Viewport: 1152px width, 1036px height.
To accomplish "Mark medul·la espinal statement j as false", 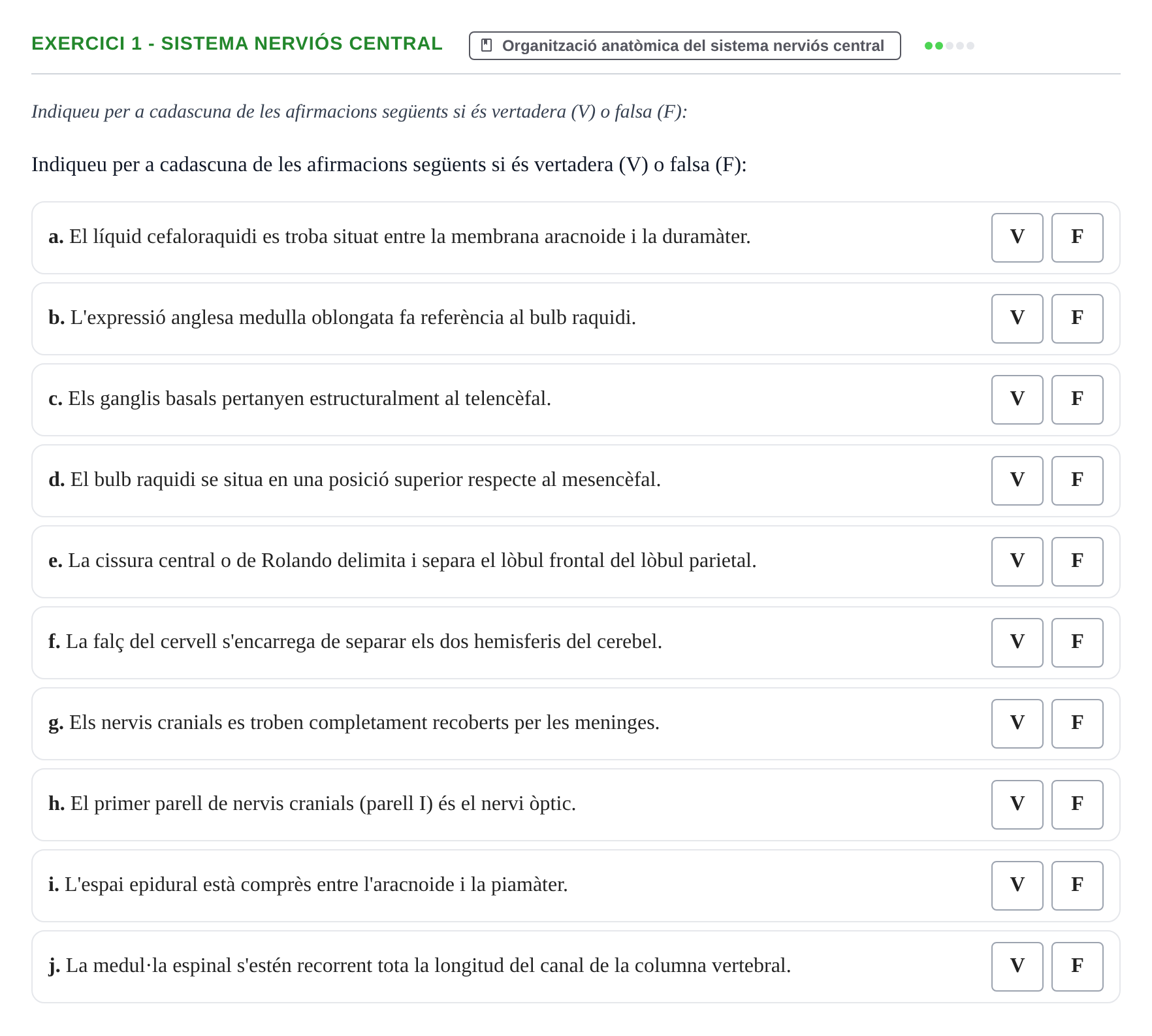I will [1077, 967].
